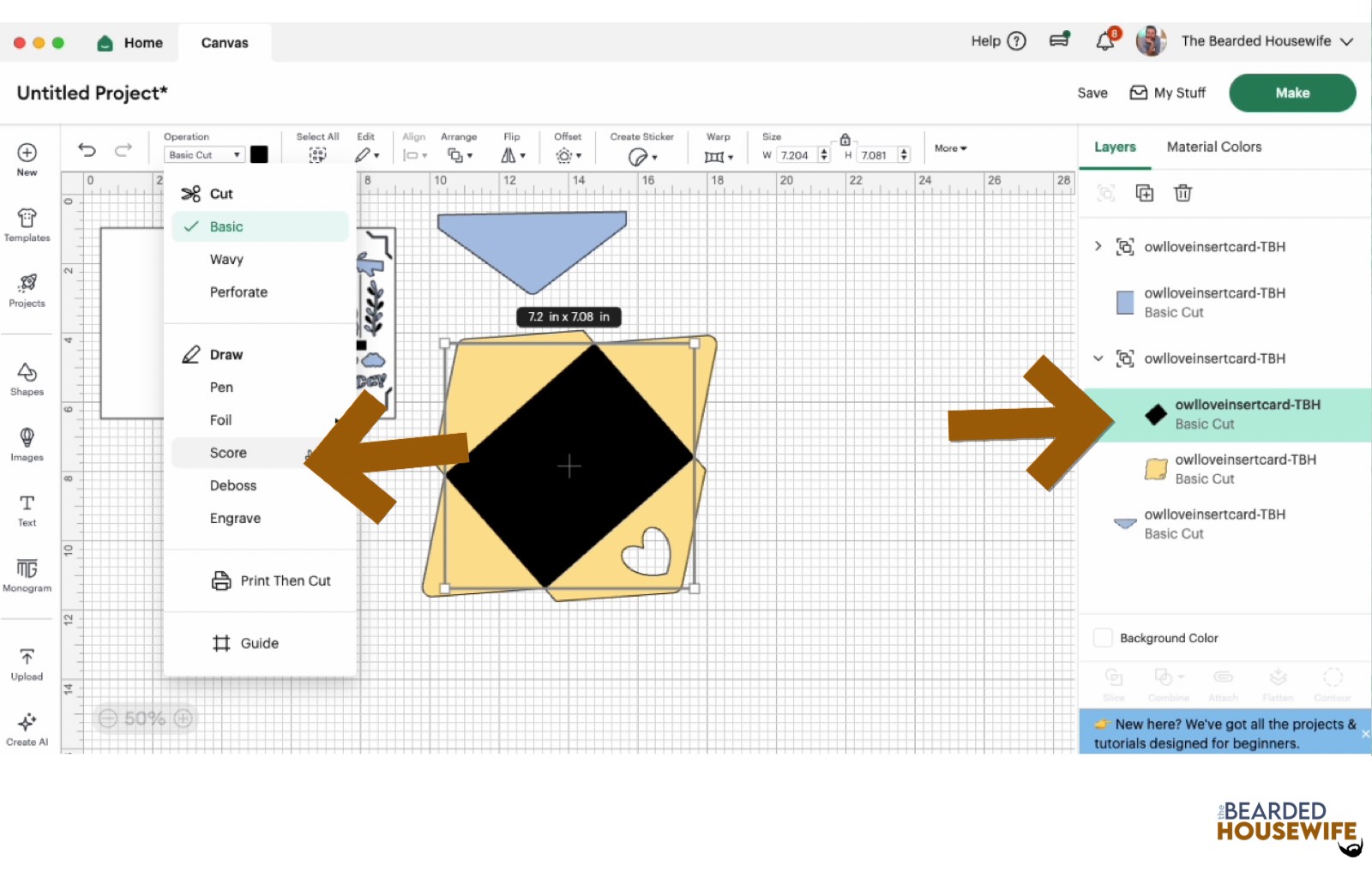The image size is (1372, 872).
Task: Toggle the size aspect ratio lock
Action: click(x=845, y=139)
